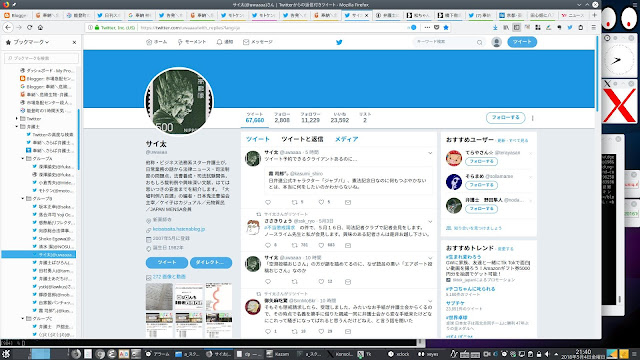Viewport: 640px width, 360px height.
Task: Collapse the グループC bookmark folder
Action: point(23,318)
